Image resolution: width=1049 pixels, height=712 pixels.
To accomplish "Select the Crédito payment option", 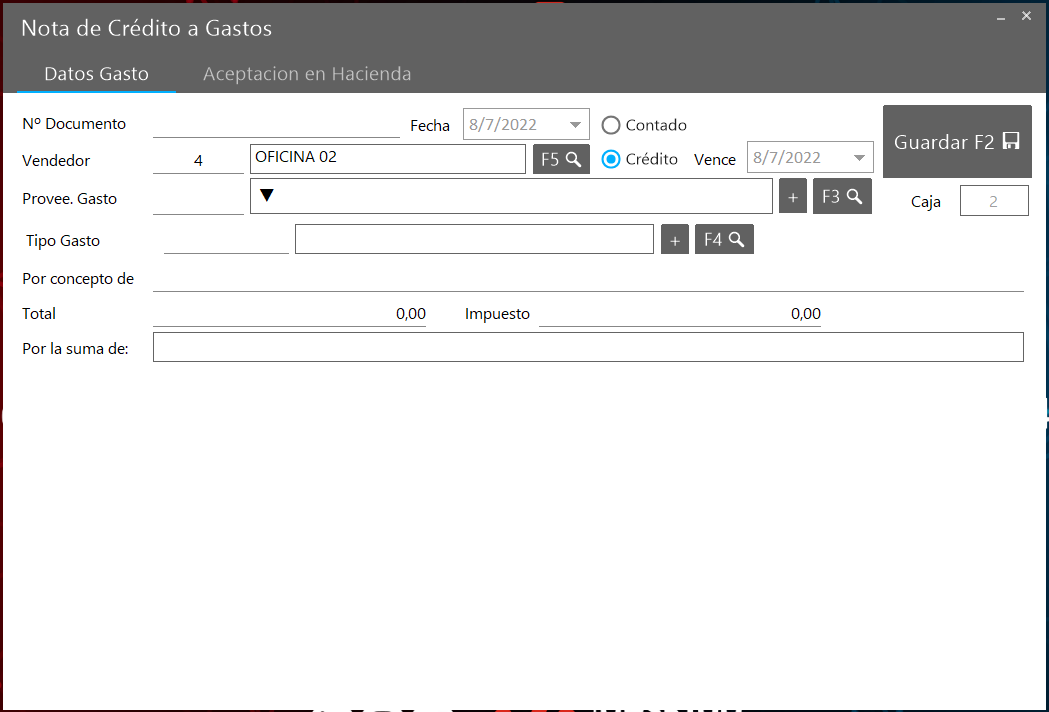I will pyautogui.click(x=611, y=159).
